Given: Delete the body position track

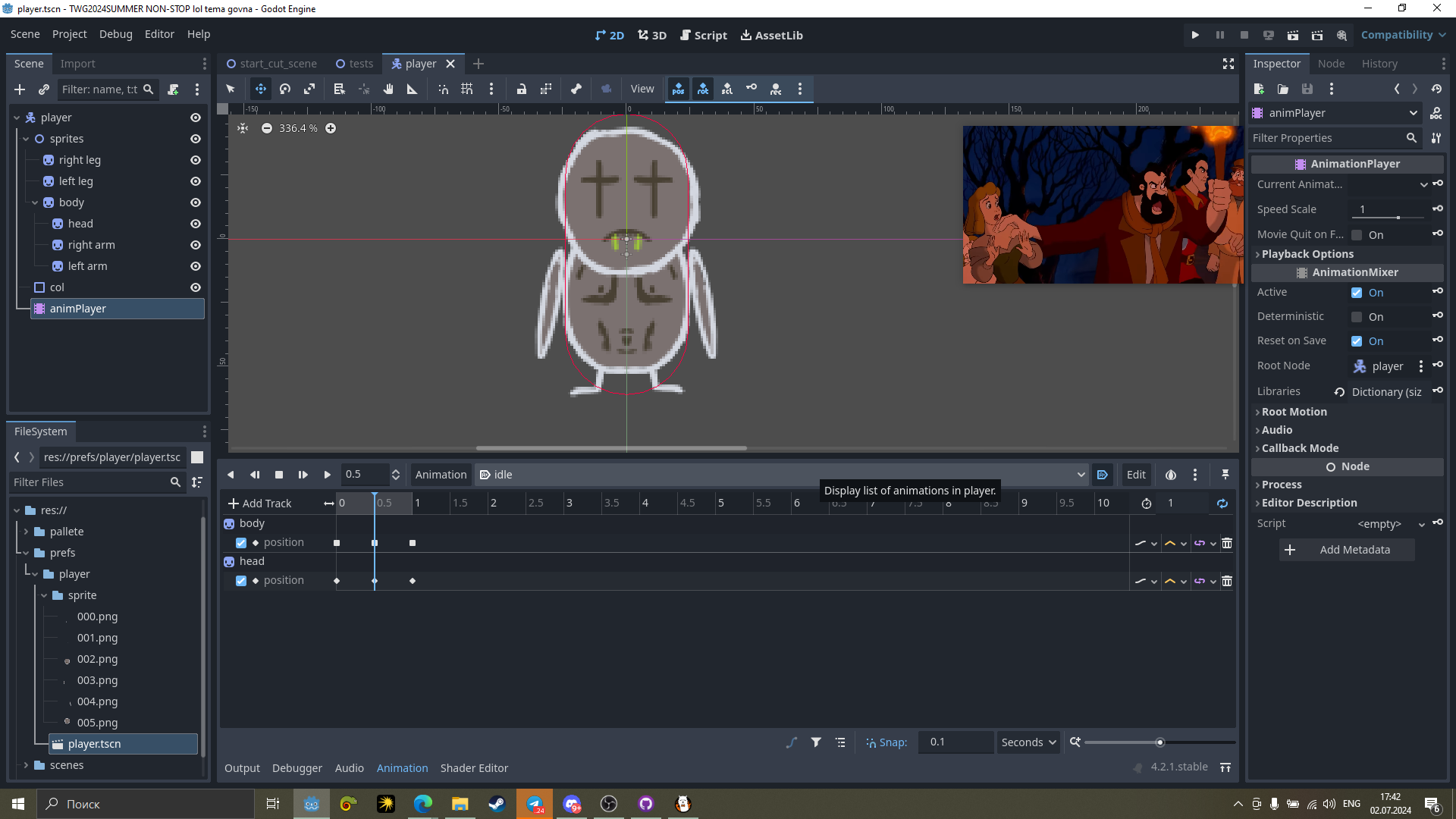Looking at the screenshot, I should coord(1227,543).
